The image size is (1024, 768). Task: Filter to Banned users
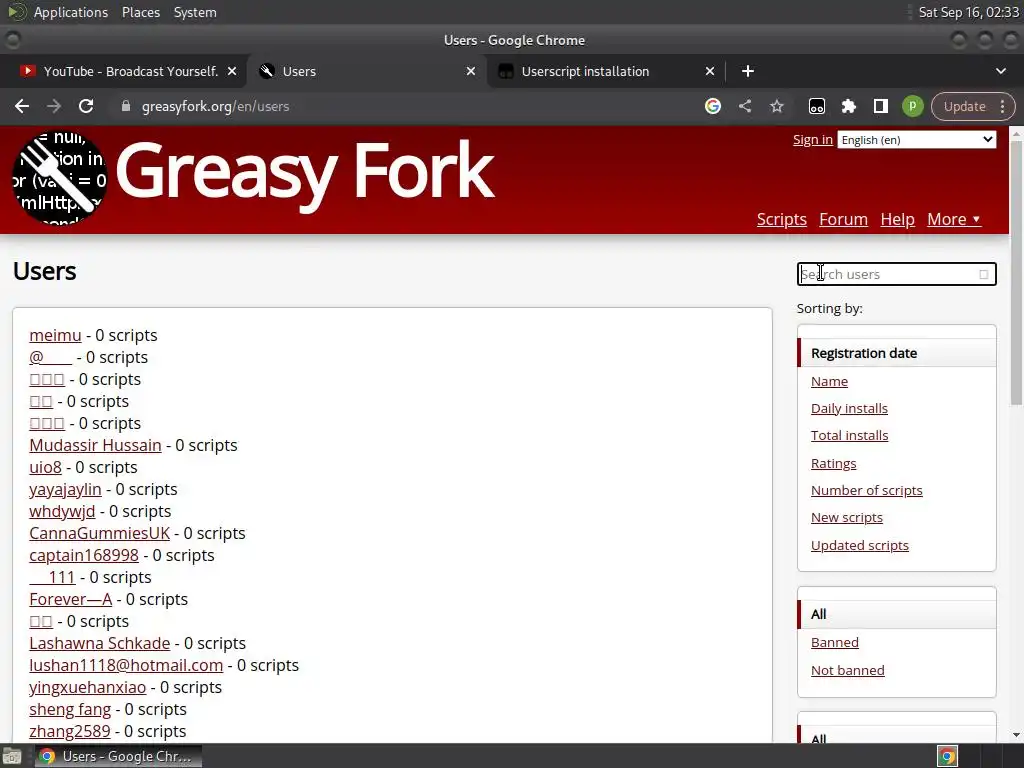(835, 643)
